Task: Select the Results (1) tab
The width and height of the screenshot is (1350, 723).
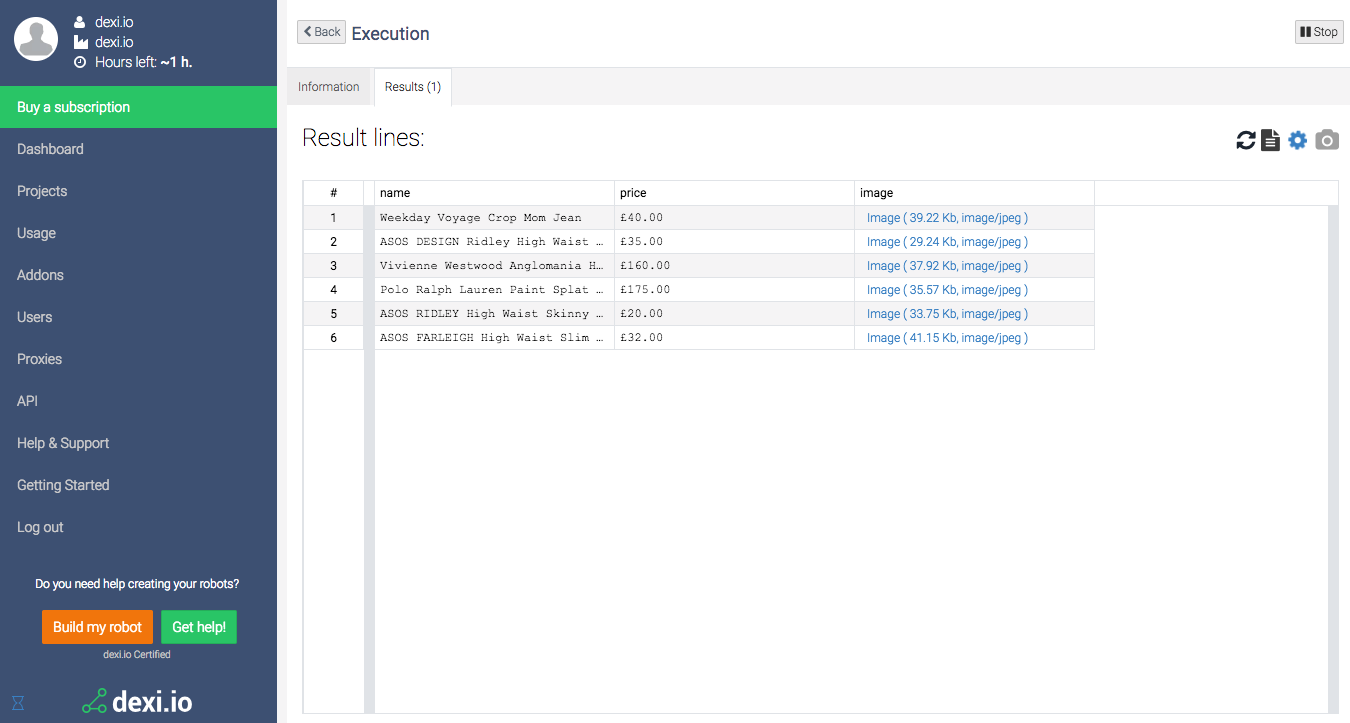Action: tap(413, 87)
